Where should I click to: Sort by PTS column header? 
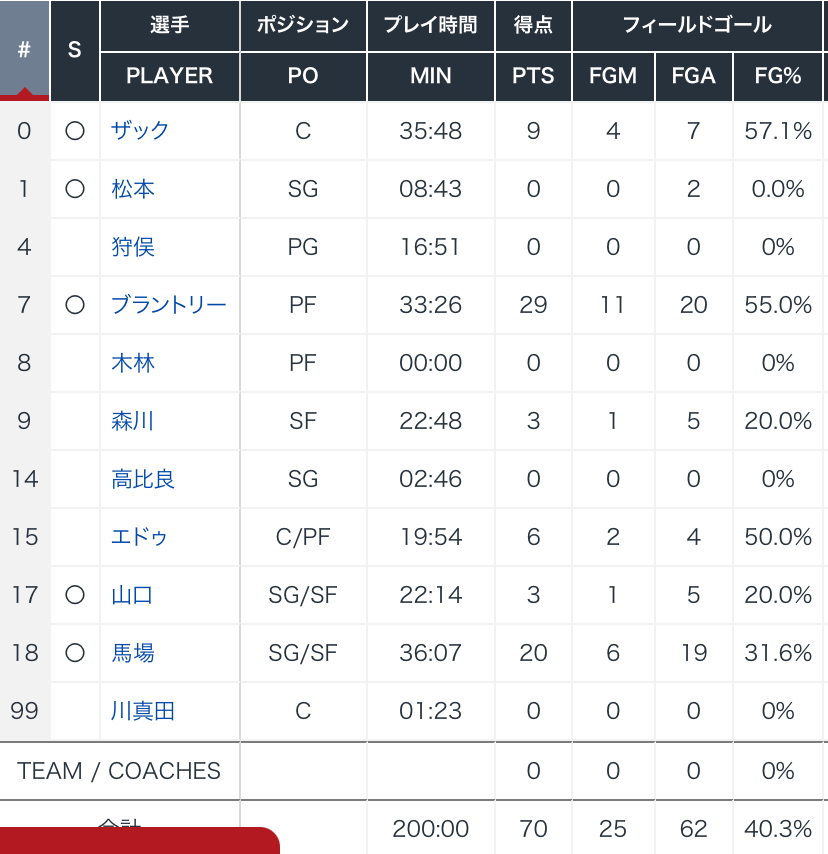click(x=533, y=76)
